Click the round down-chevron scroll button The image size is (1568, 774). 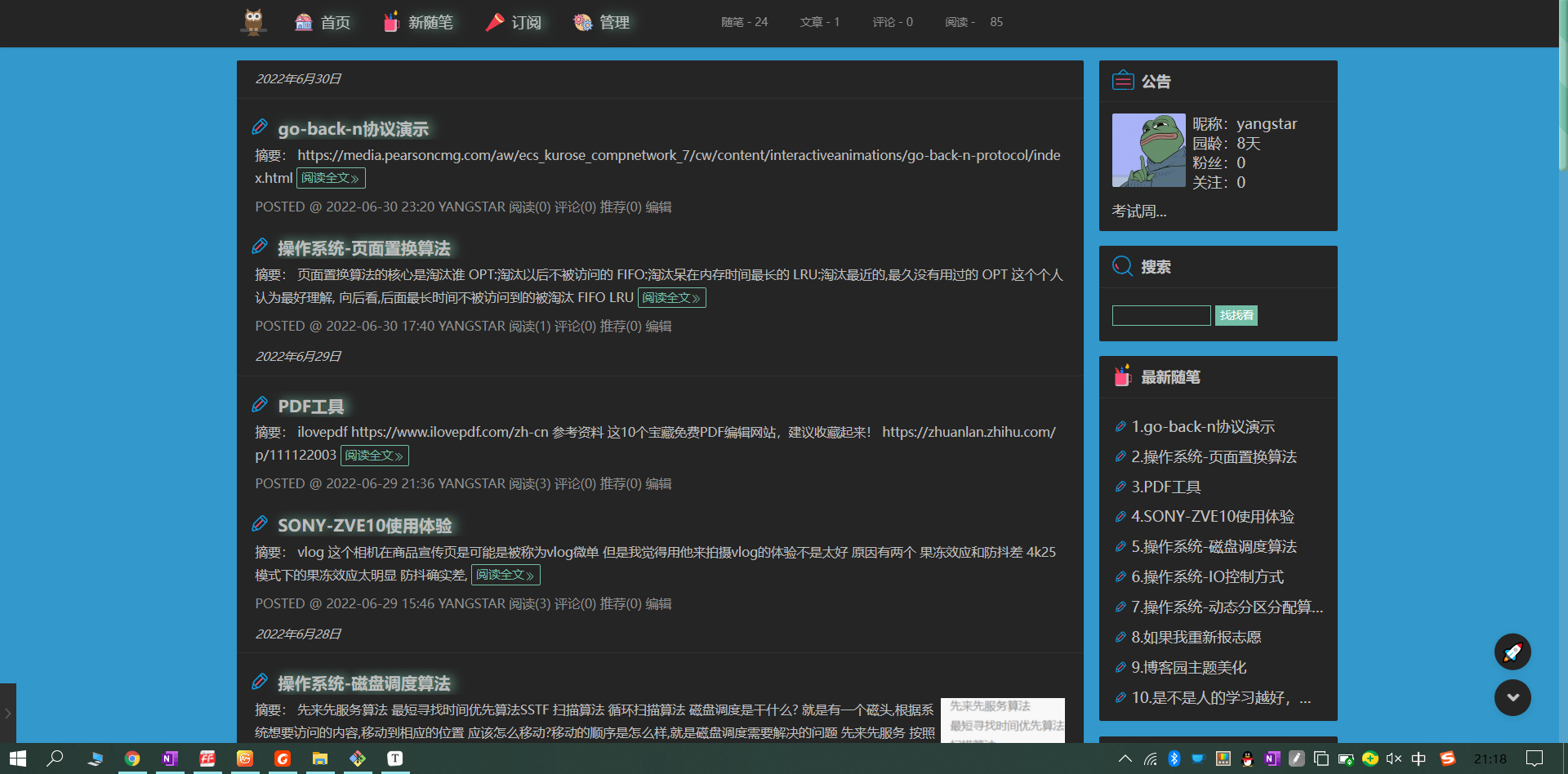(x=1512, y=698)
